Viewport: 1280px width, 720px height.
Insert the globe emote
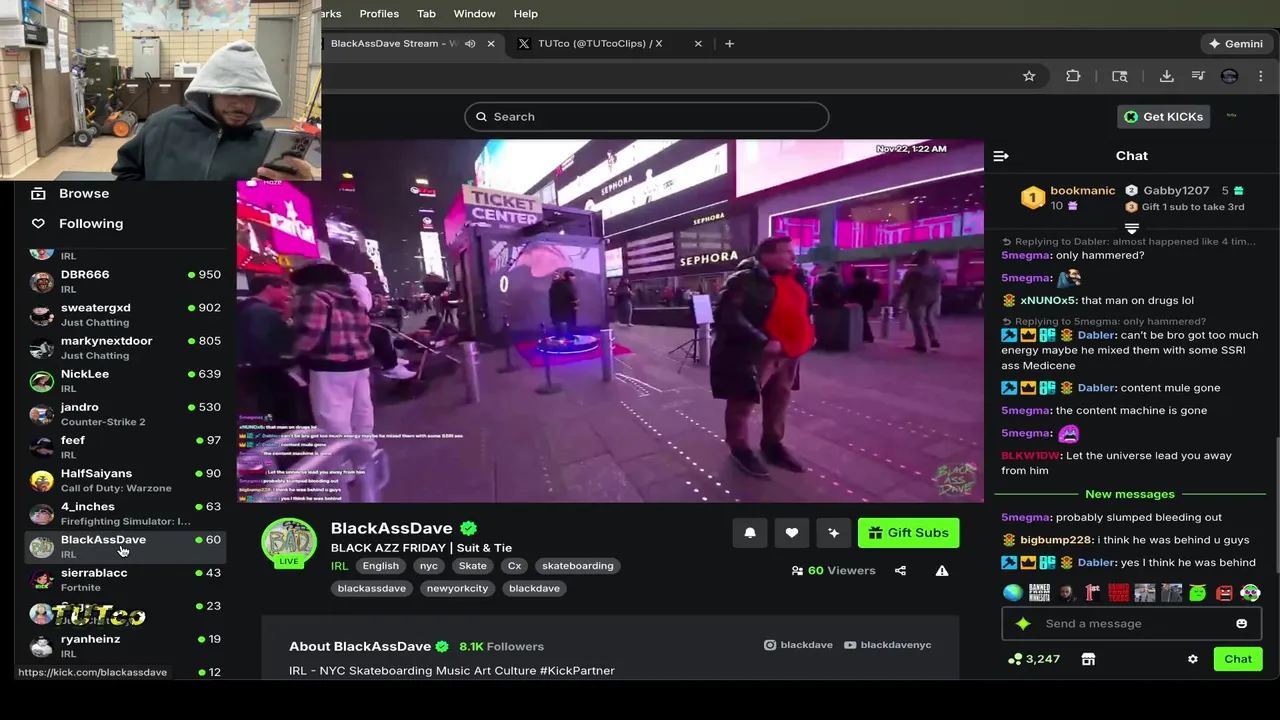pos(1013,593)
